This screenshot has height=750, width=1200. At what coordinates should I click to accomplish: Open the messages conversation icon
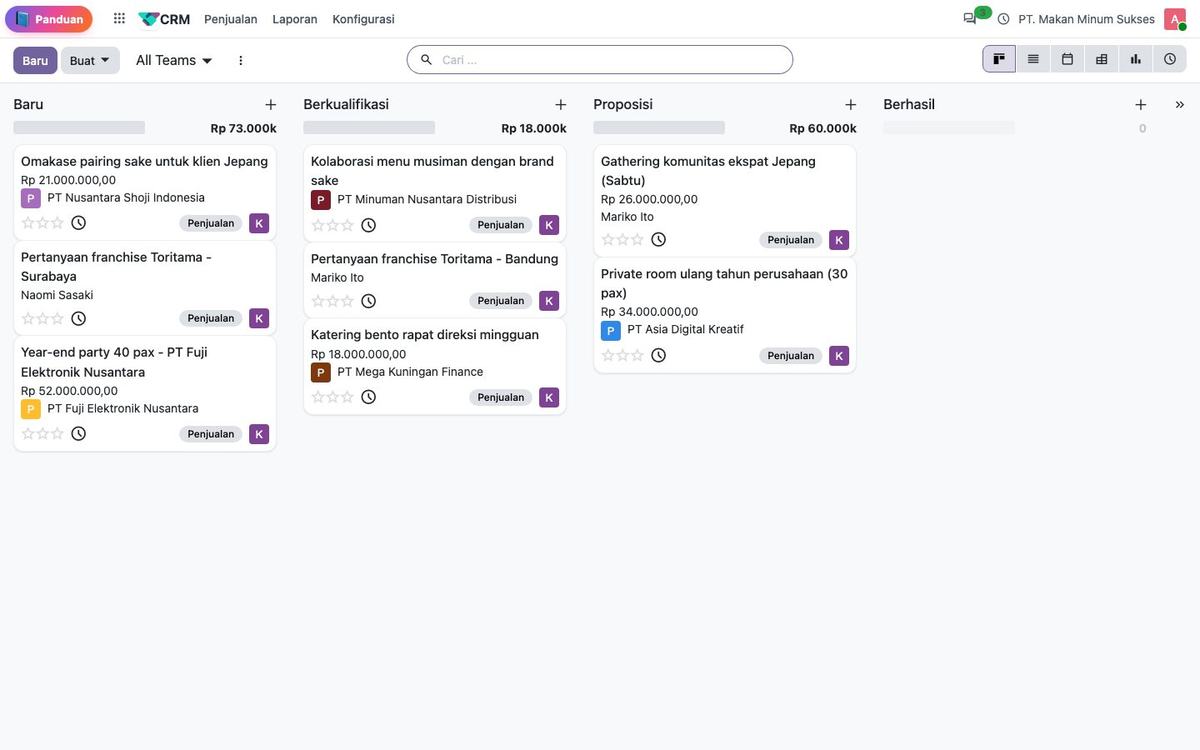point(970,19)
